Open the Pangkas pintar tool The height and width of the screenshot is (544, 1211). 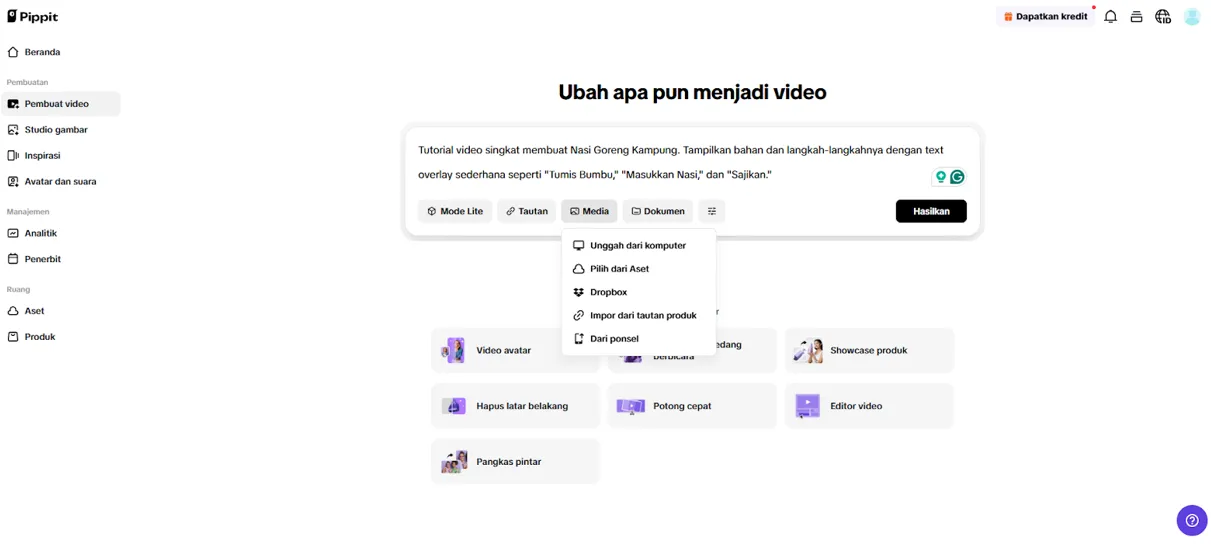[x=515, y=461]
